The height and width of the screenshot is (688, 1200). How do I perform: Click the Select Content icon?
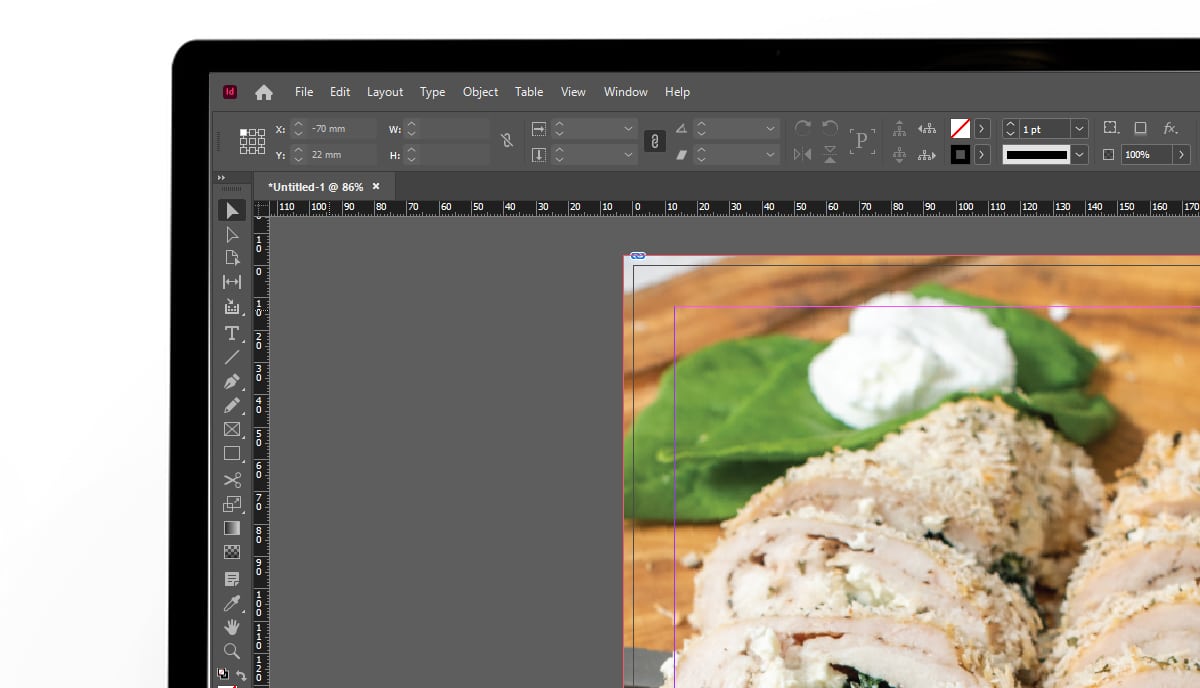(x=899, y=154)
